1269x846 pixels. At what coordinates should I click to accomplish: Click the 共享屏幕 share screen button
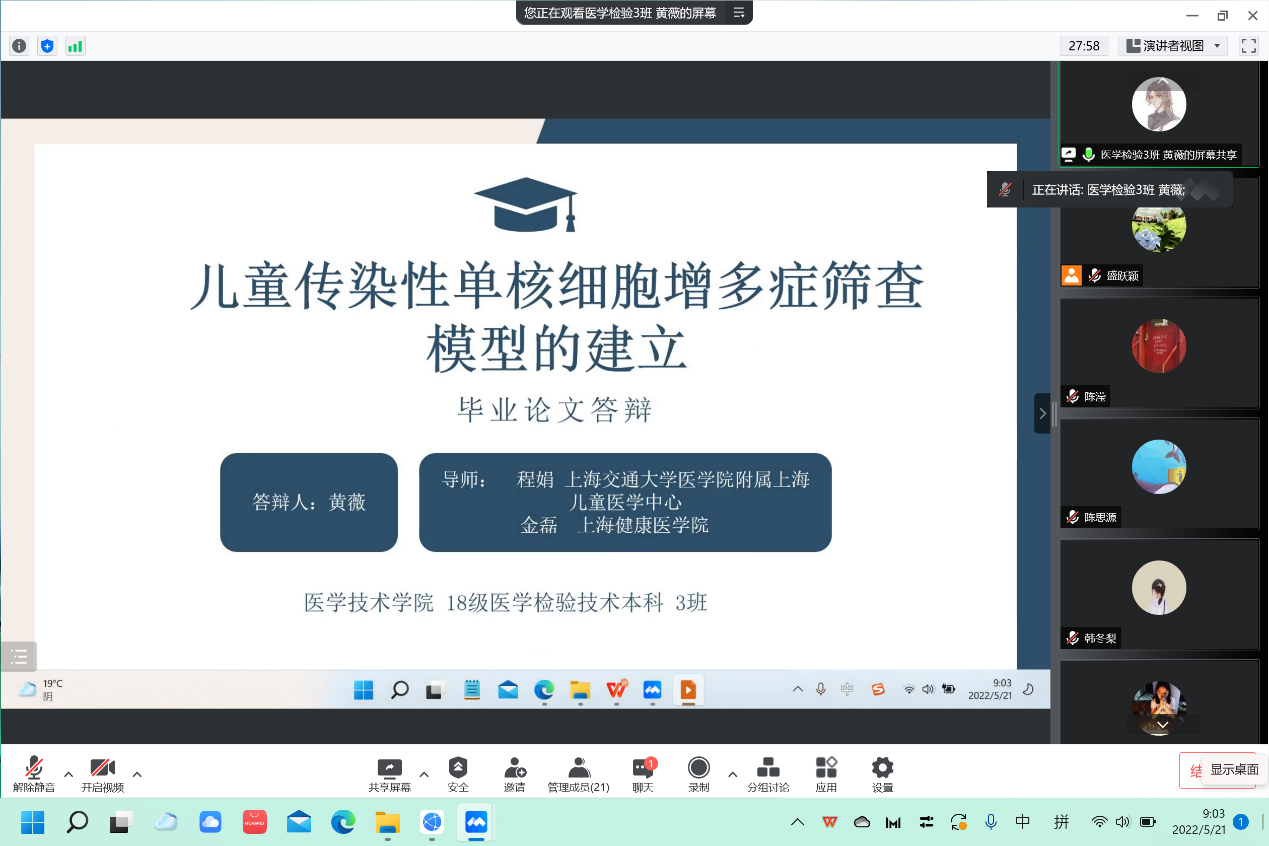(389, 773)
